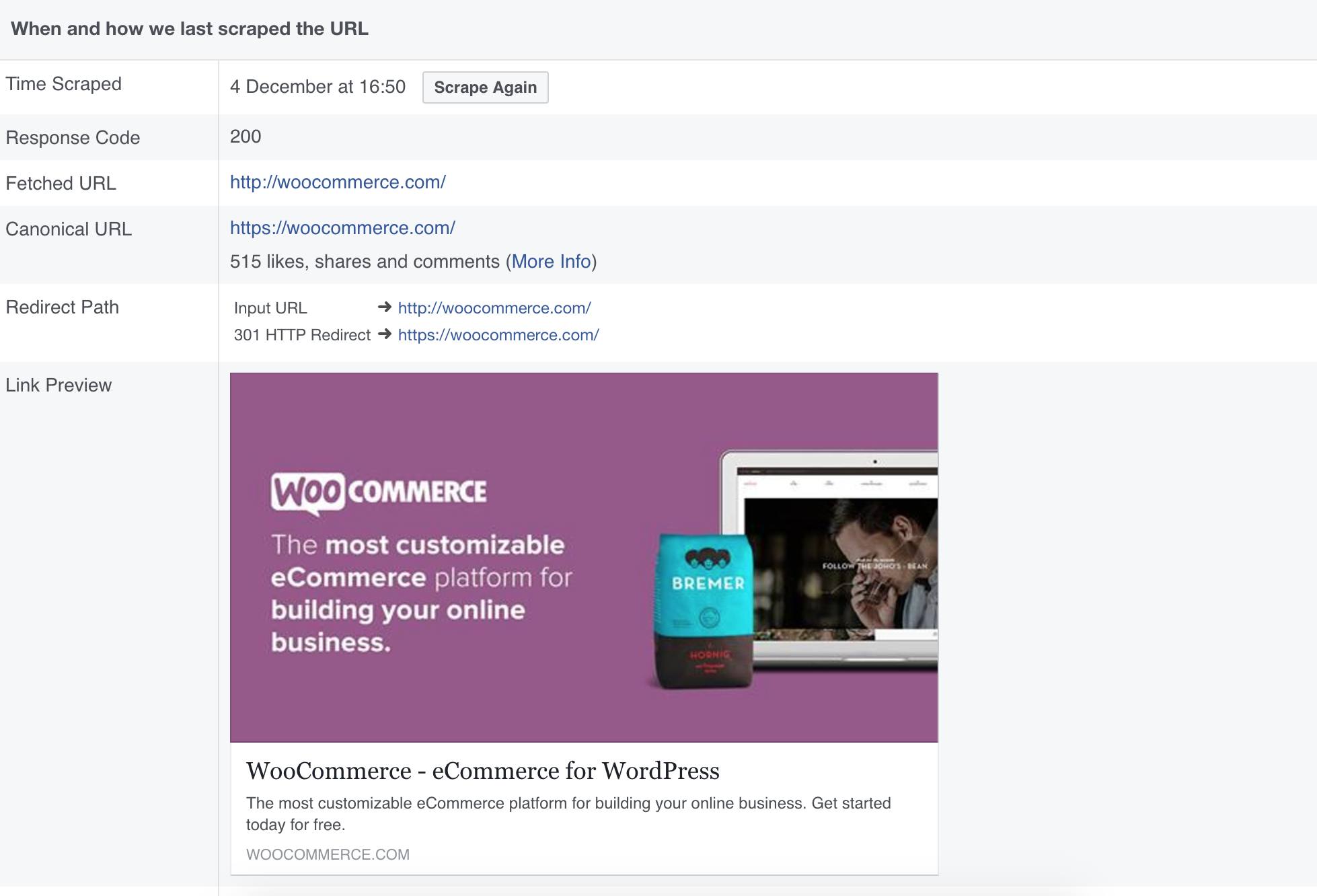Open the Canonical URL https://woocommerce.com/ link
Screen dimensions: 1317x896
(342, 228)
